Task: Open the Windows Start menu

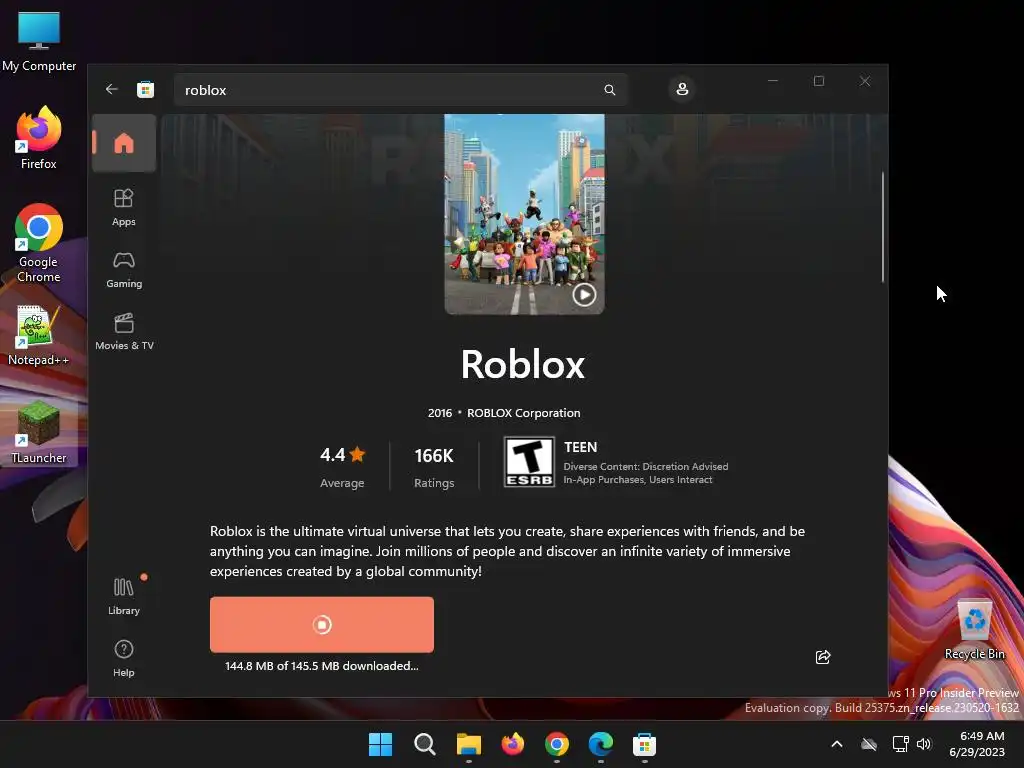Action: 380,744
